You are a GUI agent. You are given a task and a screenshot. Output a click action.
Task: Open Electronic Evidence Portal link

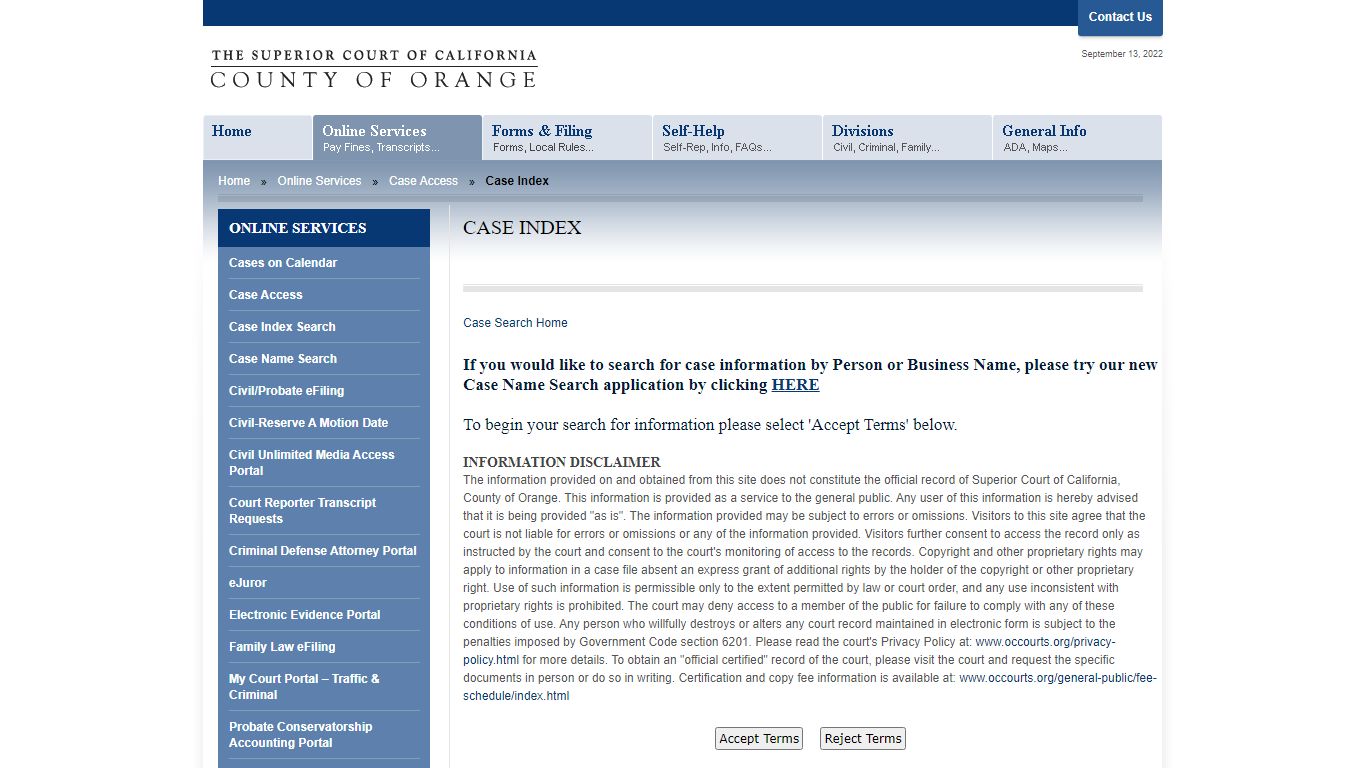(305, 615)
